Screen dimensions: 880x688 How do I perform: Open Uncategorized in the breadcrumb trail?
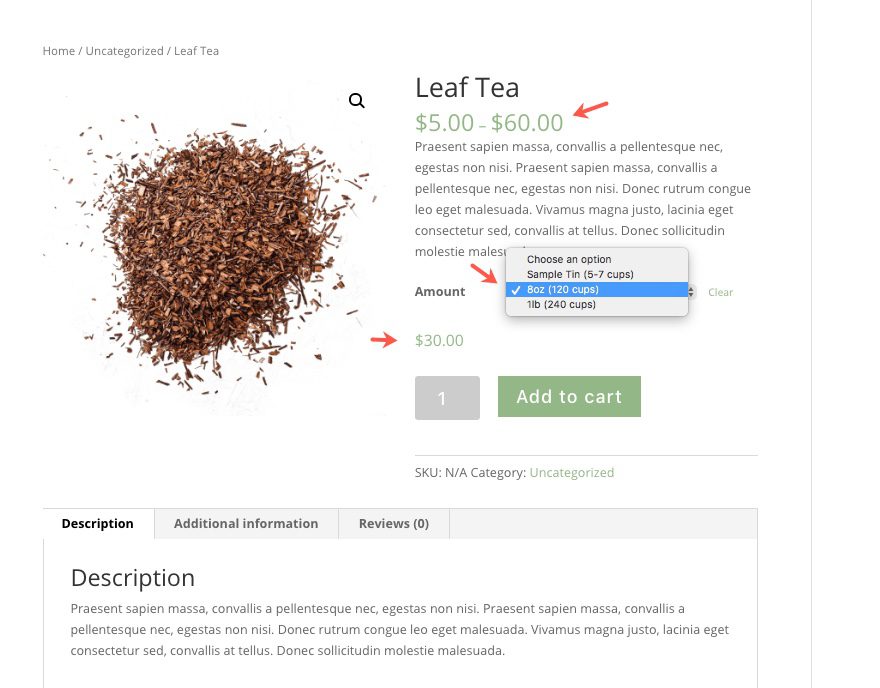click(x=124, y=51)
